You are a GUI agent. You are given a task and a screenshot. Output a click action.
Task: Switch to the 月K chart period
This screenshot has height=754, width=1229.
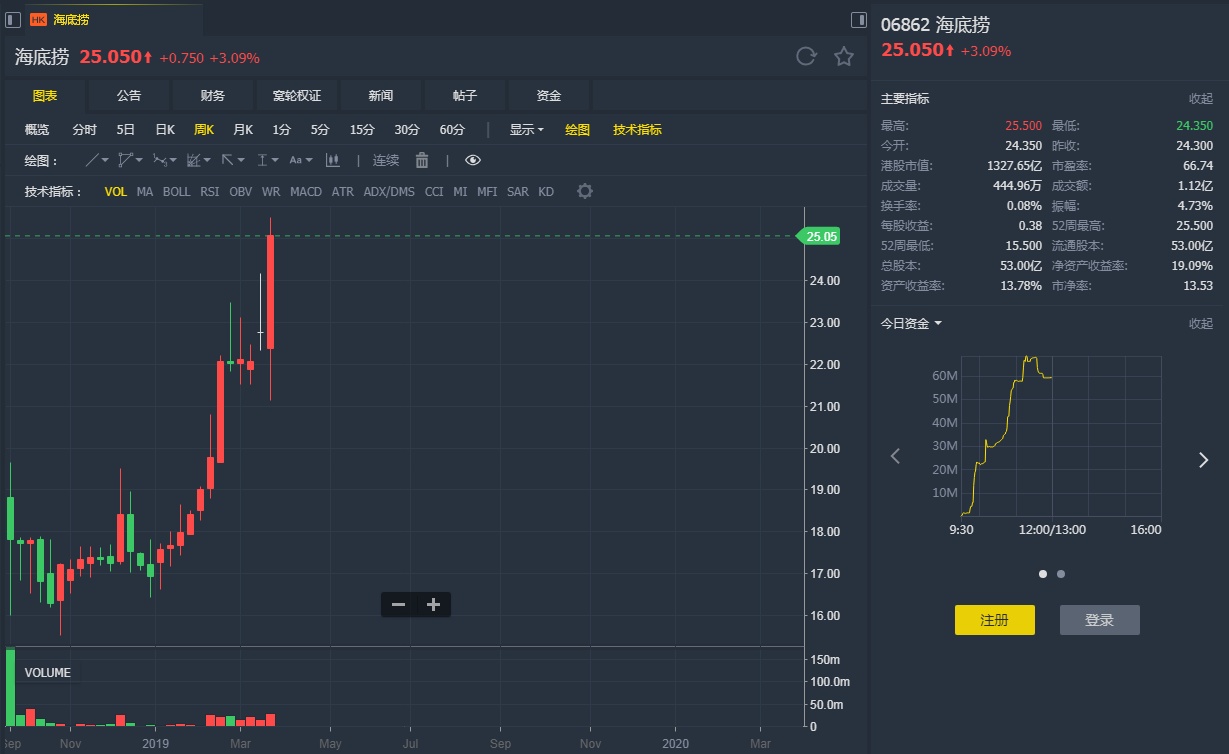coord(243,129)
